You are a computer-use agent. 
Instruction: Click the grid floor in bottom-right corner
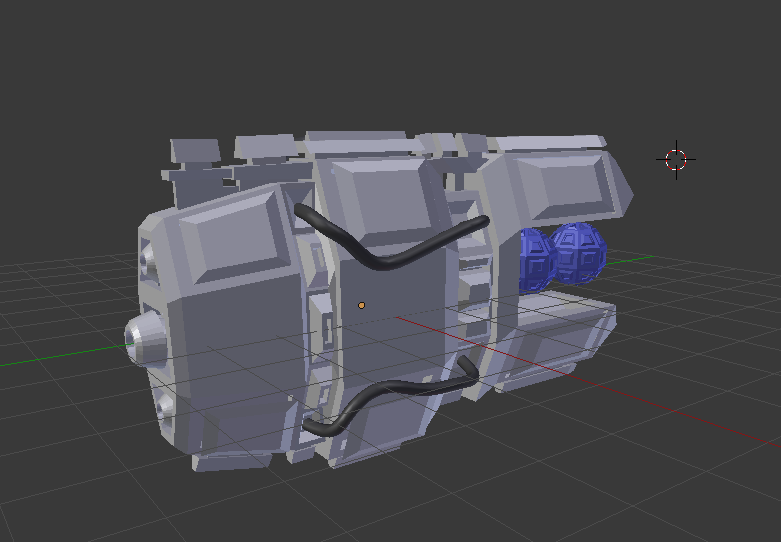pyautogui.click(x=700, y=490)
